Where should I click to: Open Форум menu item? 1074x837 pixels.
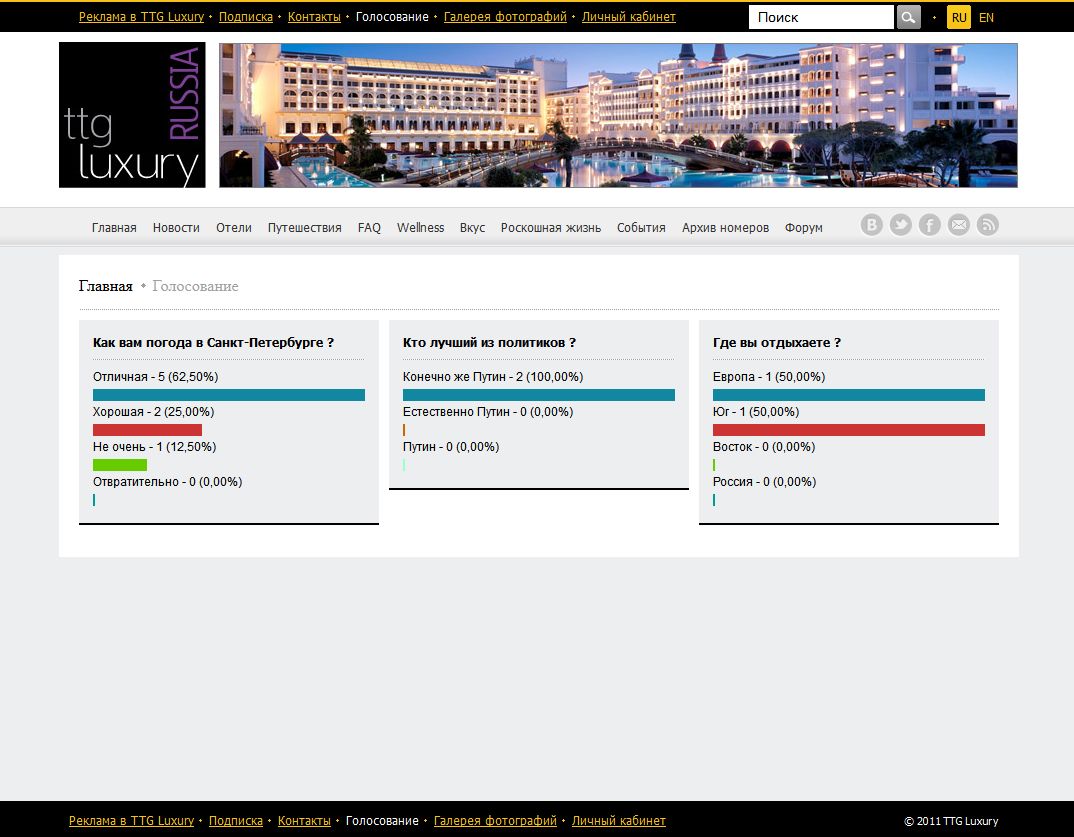(803, 227)
